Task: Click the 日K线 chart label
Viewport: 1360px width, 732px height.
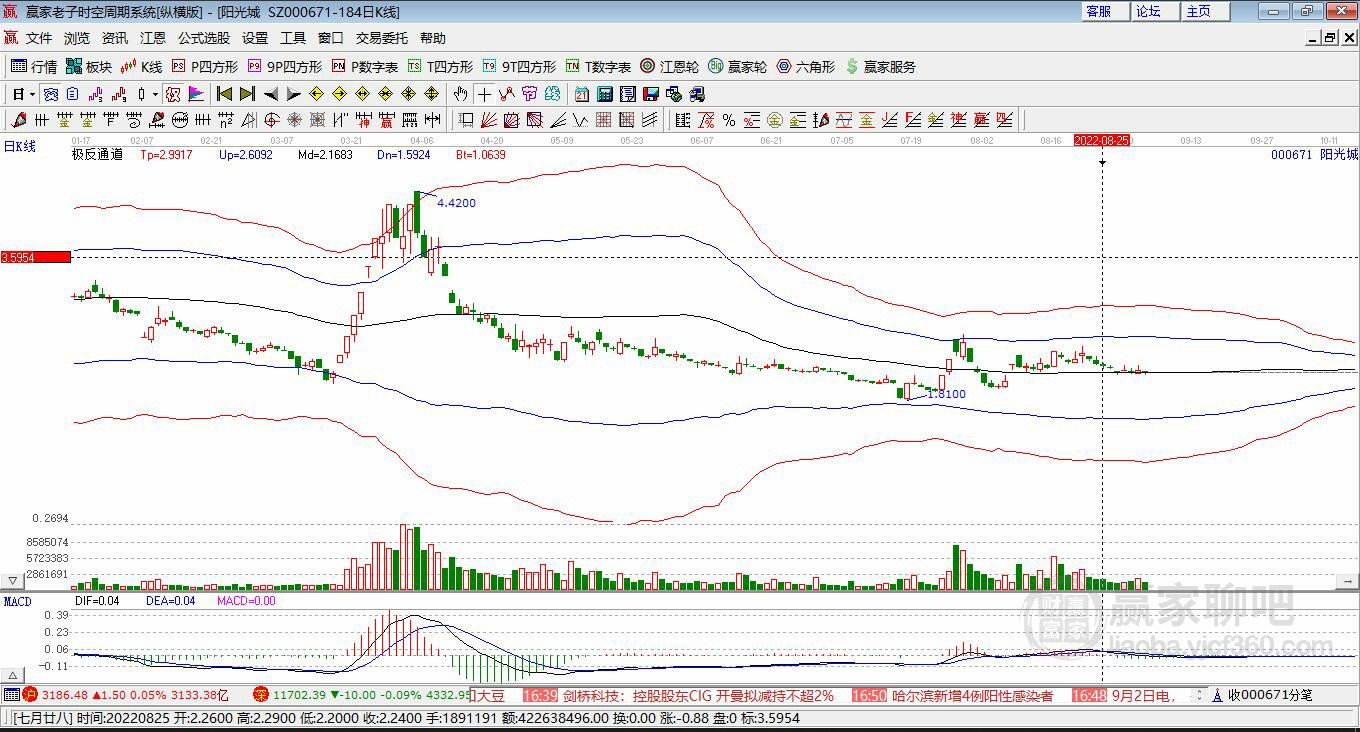Action: (x=20, y=147)
